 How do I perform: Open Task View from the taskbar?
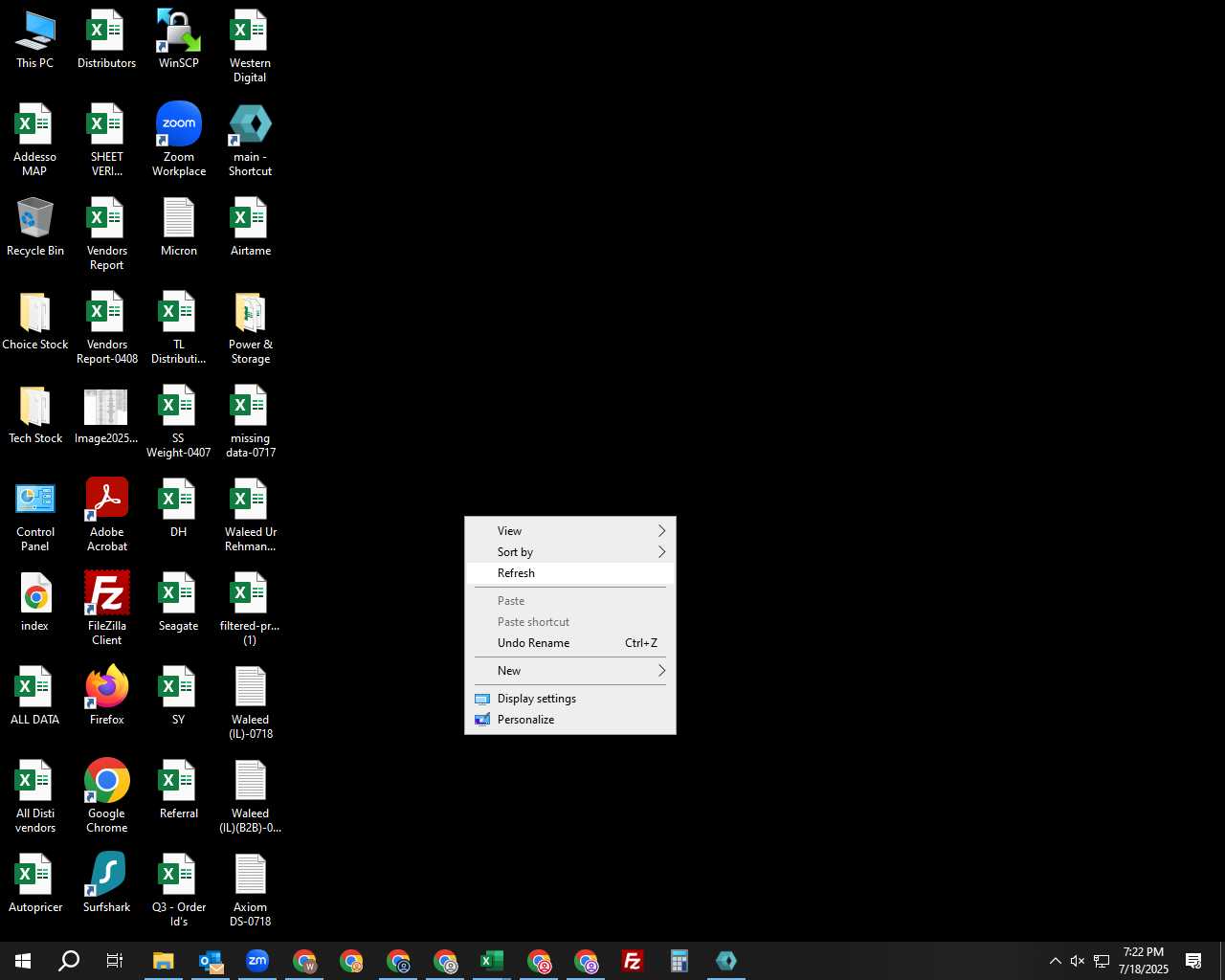click(115, 961)
